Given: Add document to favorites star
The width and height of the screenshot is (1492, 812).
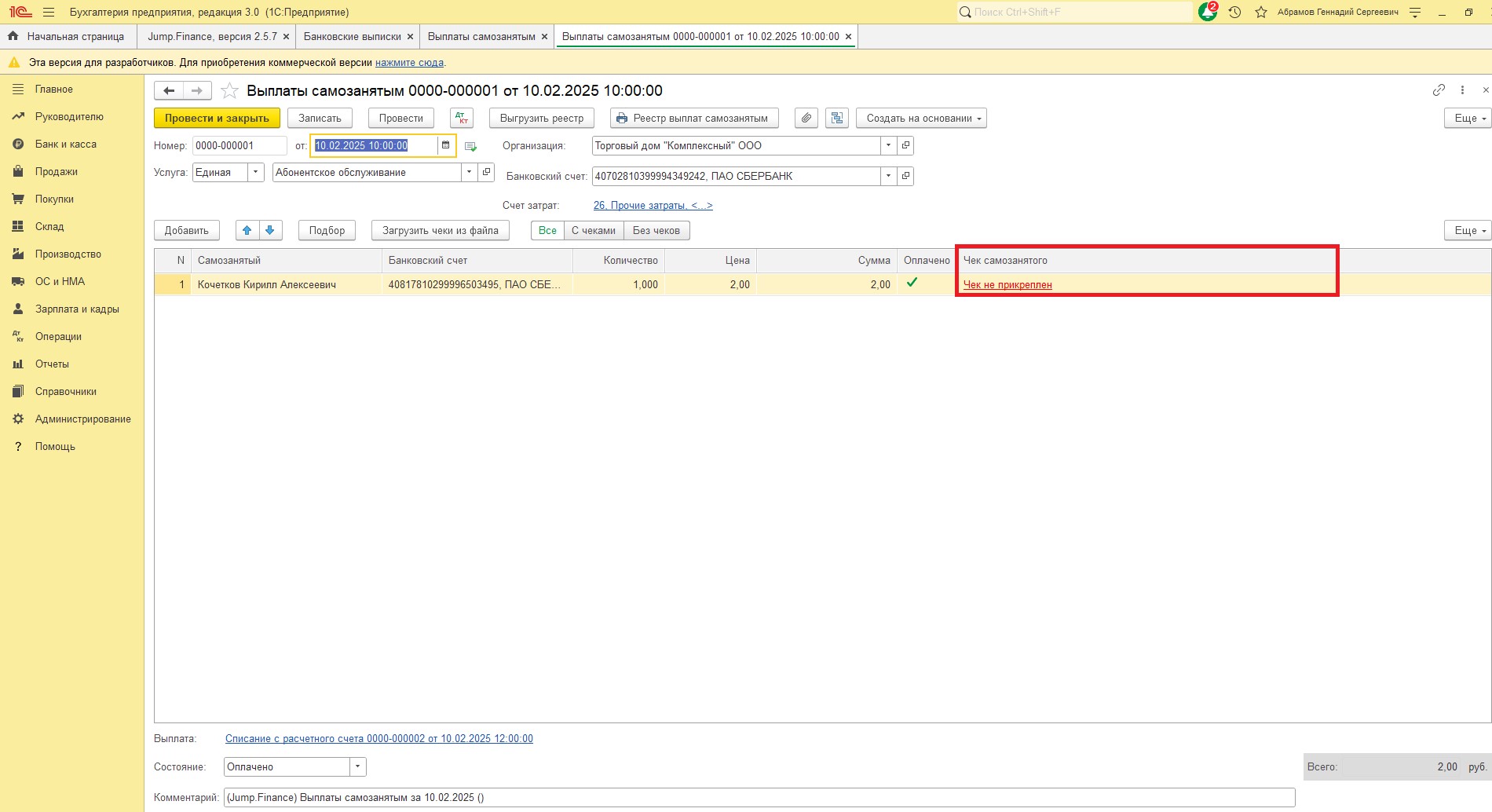Looking at the screenshot, I should tap(229, 91).
